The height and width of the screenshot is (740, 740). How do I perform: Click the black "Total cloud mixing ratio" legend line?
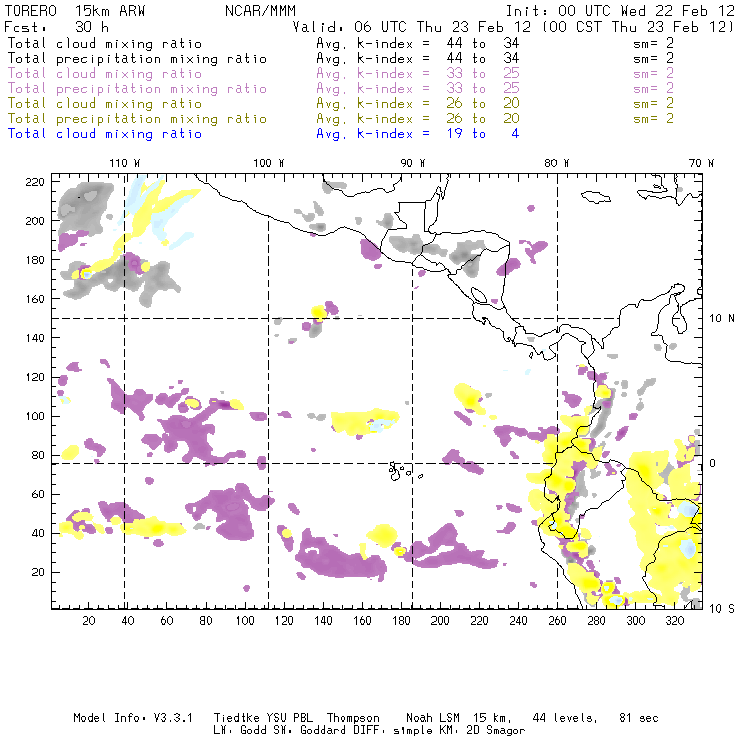(105, 43)
